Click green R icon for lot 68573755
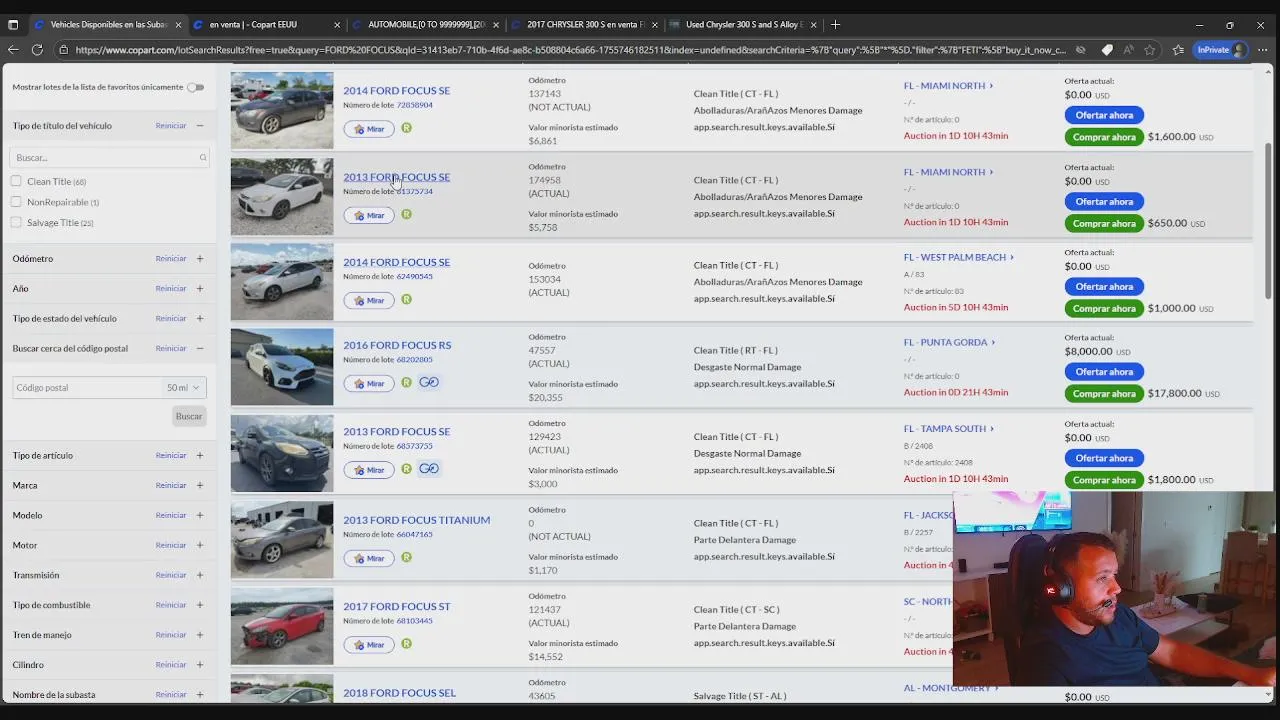The width and height of the screenshot is (1280, 720). (x=406, y=468)
